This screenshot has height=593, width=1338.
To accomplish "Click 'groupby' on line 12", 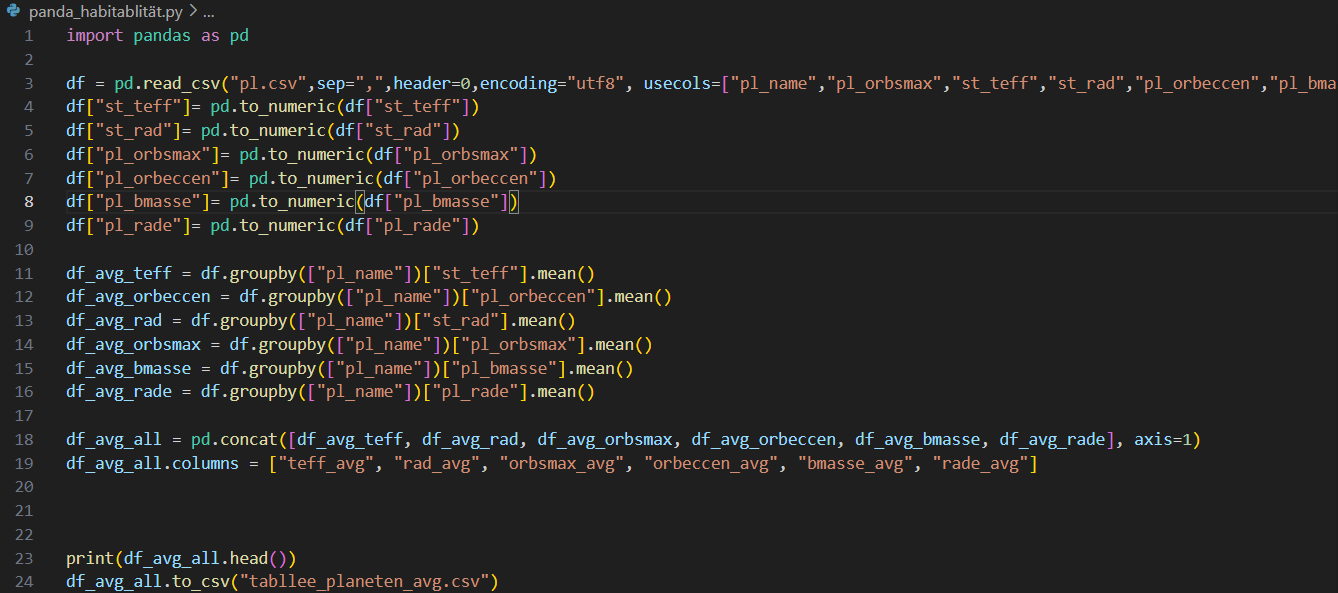I will [302, 297].
